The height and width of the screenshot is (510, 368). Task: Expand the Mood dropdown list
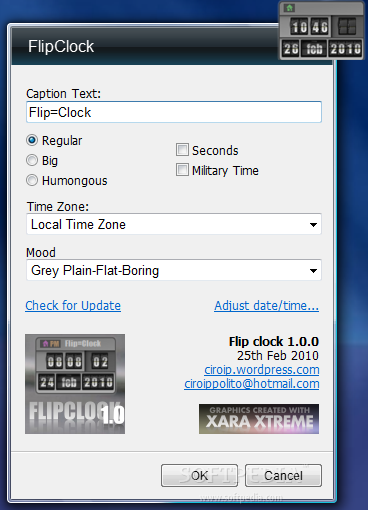174,270
